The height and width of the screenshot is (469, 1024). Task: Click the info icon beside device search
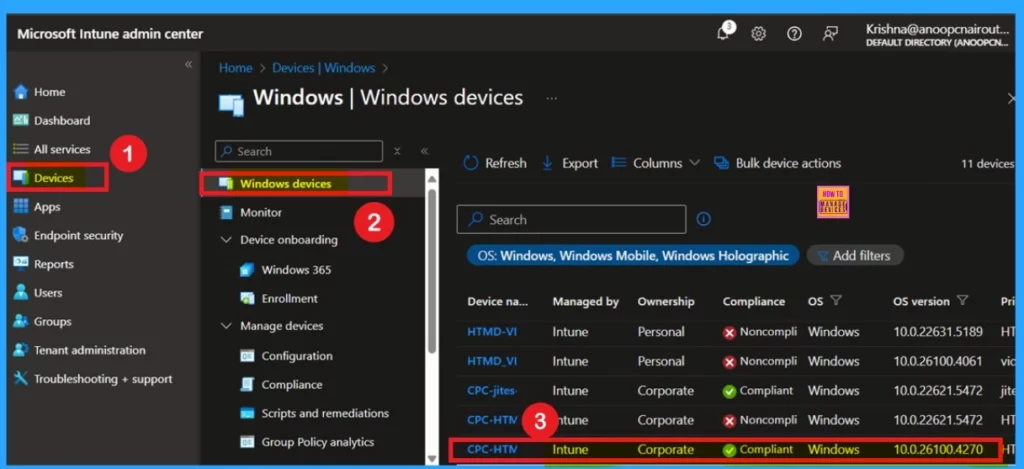703,219
